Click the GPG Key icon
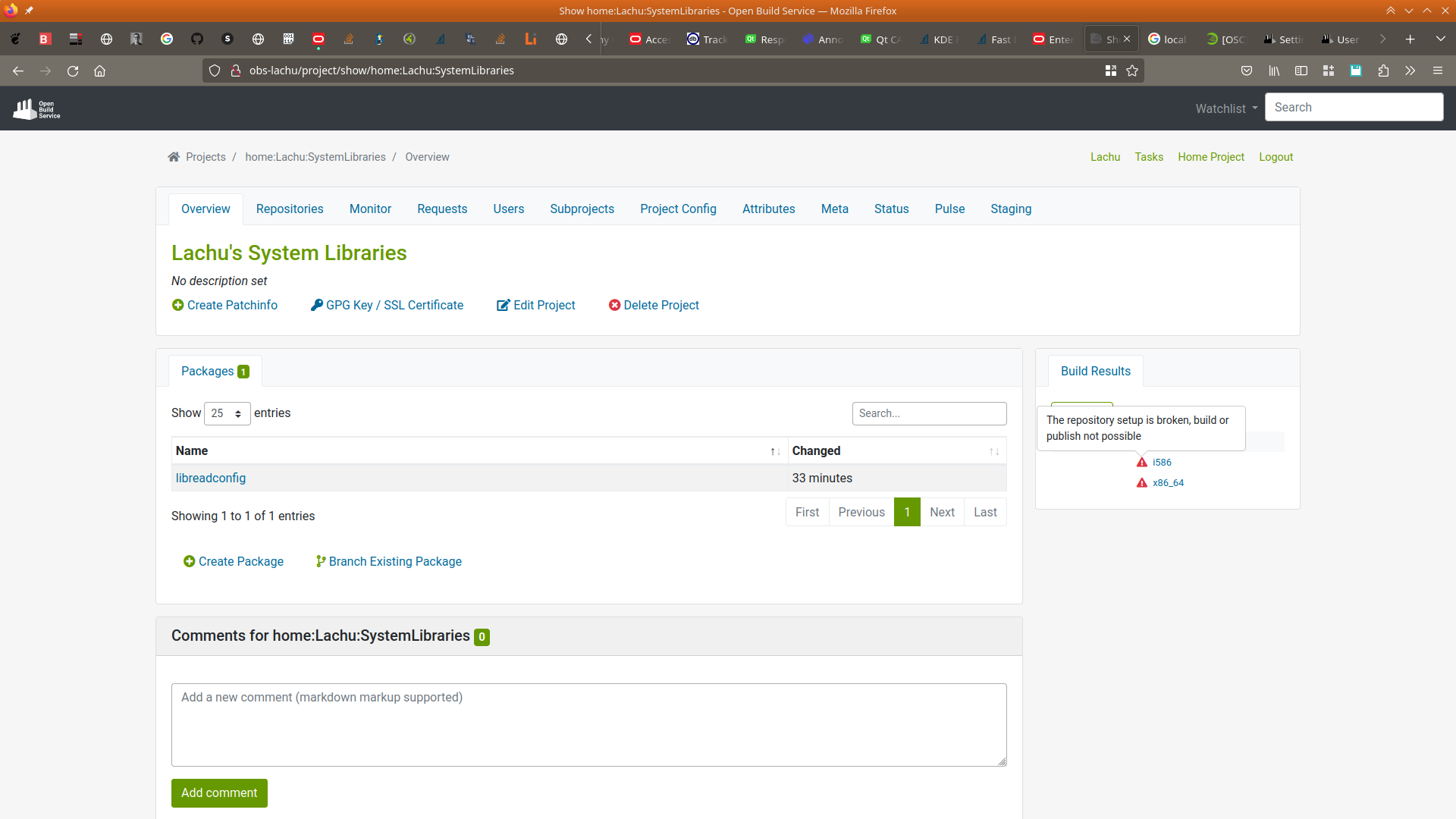Image resolution: width=1456 pixels, height=819 pixels. (x=316, y=305)
